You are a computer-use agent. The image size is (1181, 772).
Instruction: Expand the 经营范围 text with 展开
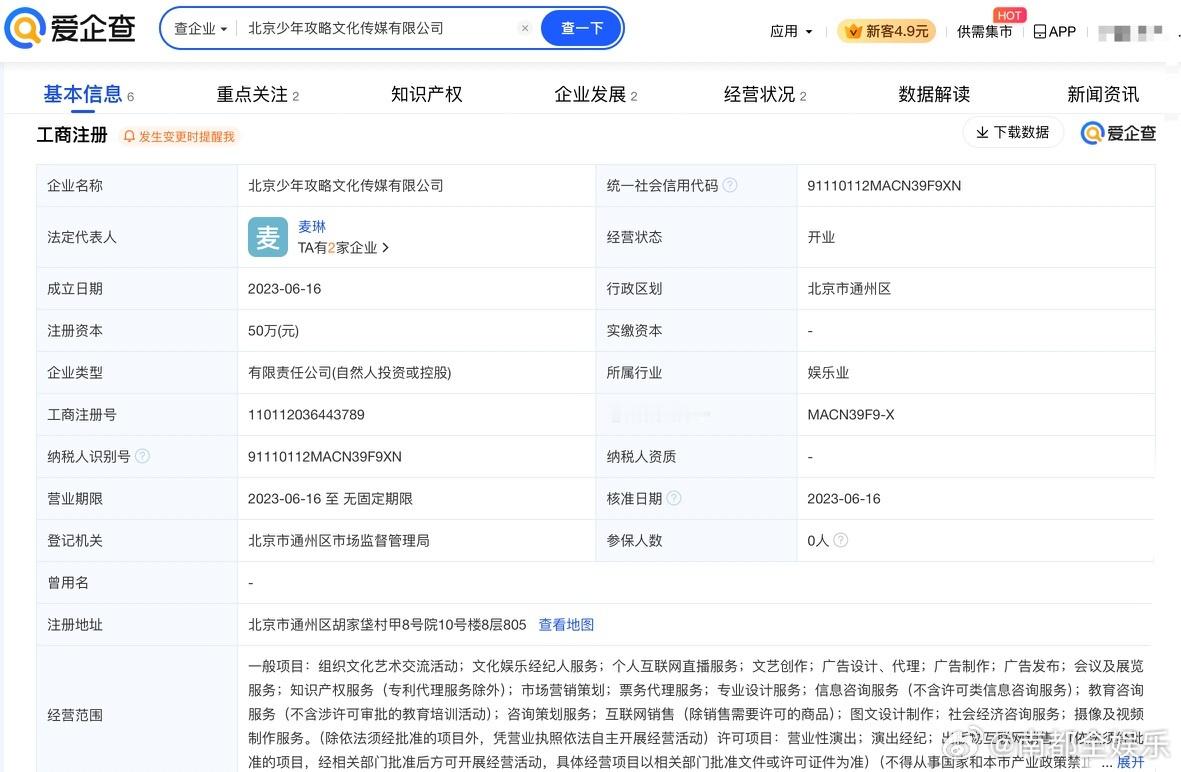[1131, 762]
